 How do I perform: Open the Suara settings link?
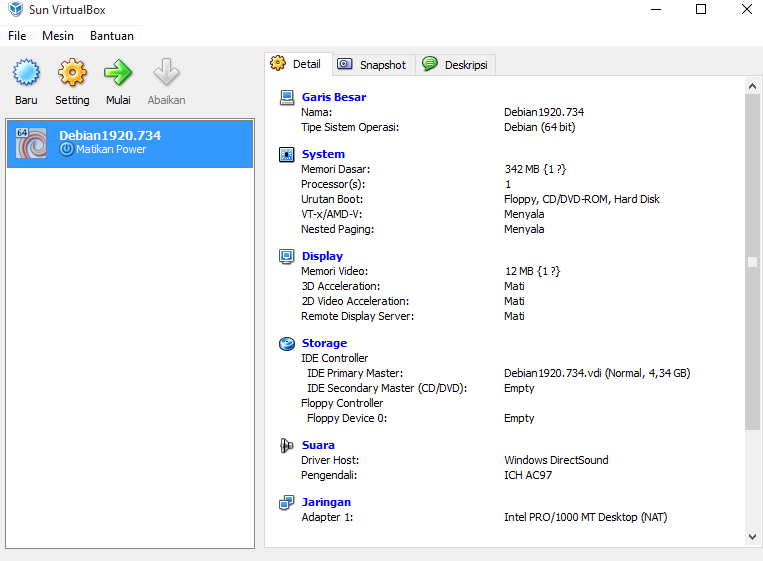[x=318, y=445]
